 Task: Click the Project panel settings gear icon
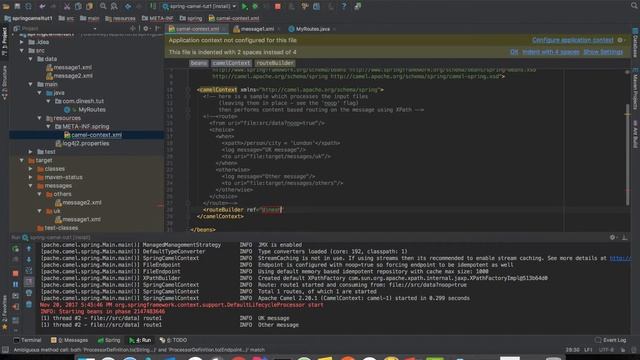146,29
